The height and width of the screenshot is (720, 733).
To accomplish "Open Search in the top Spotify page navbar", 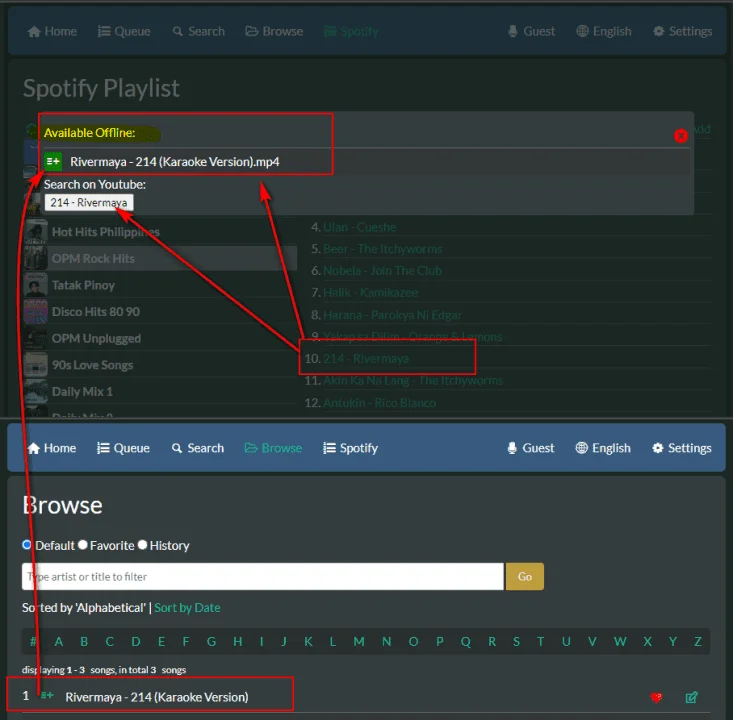I will point(199,31).
